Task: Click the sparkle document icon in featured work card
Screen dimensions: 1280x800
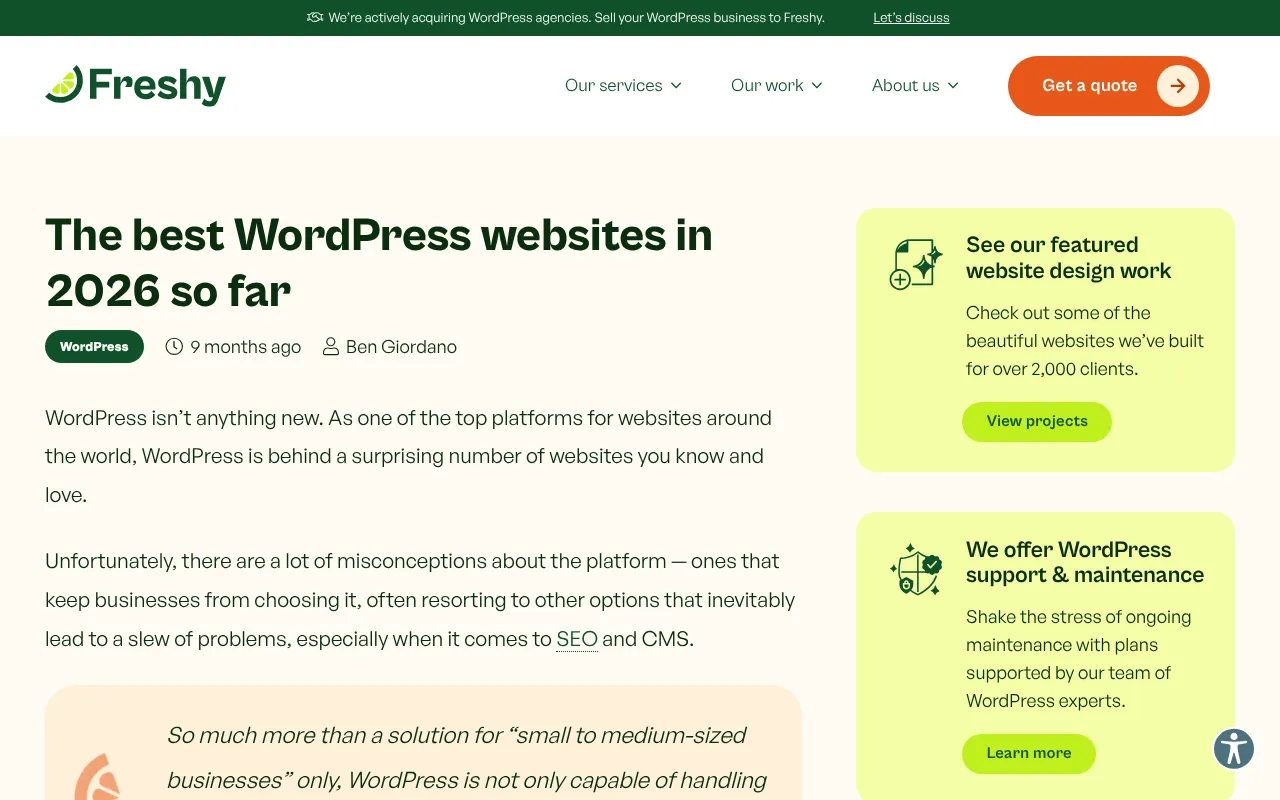Action: coord(916,264)
